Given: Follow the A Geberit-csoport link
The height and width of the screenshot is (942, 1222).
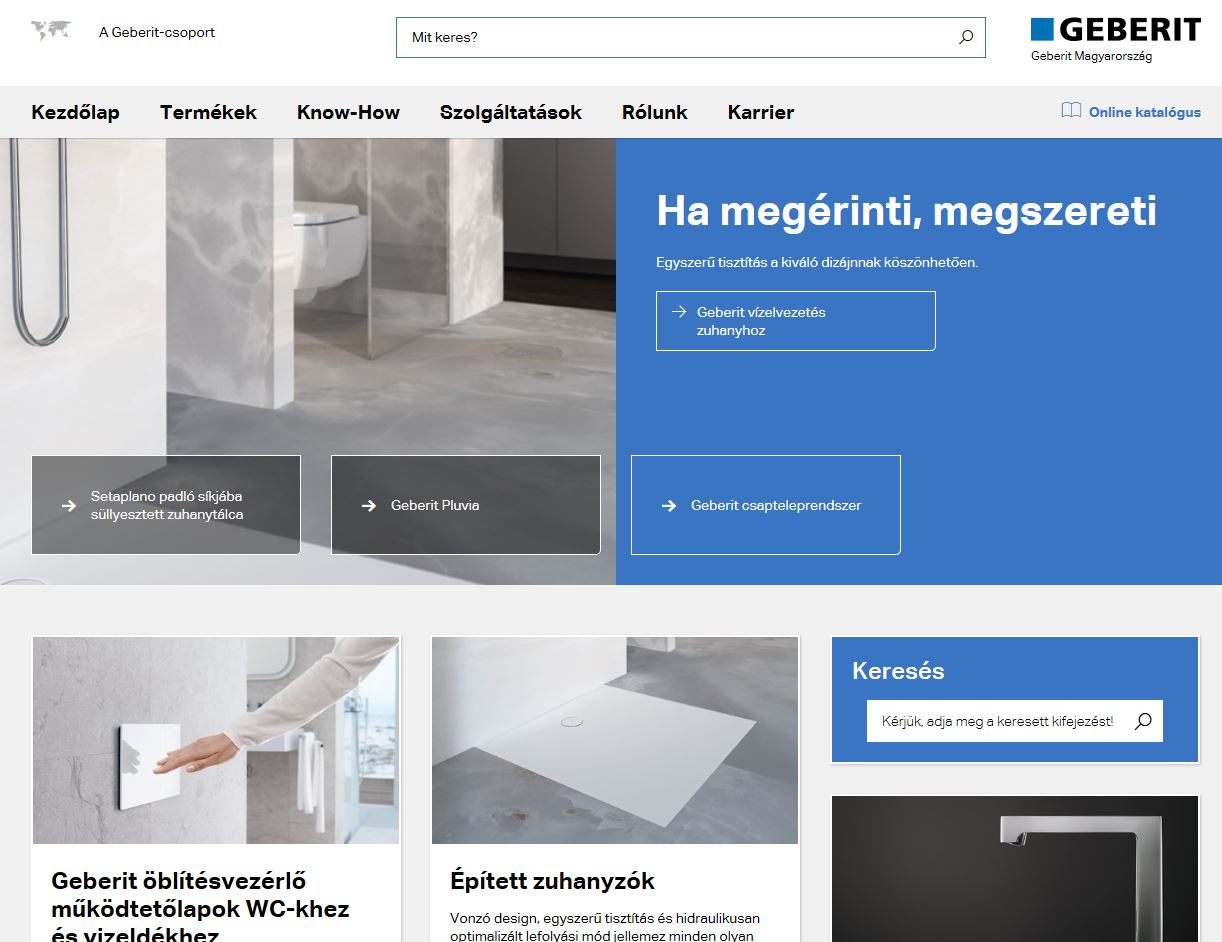Looking at the screenshot, I should (x=157, y=32).
